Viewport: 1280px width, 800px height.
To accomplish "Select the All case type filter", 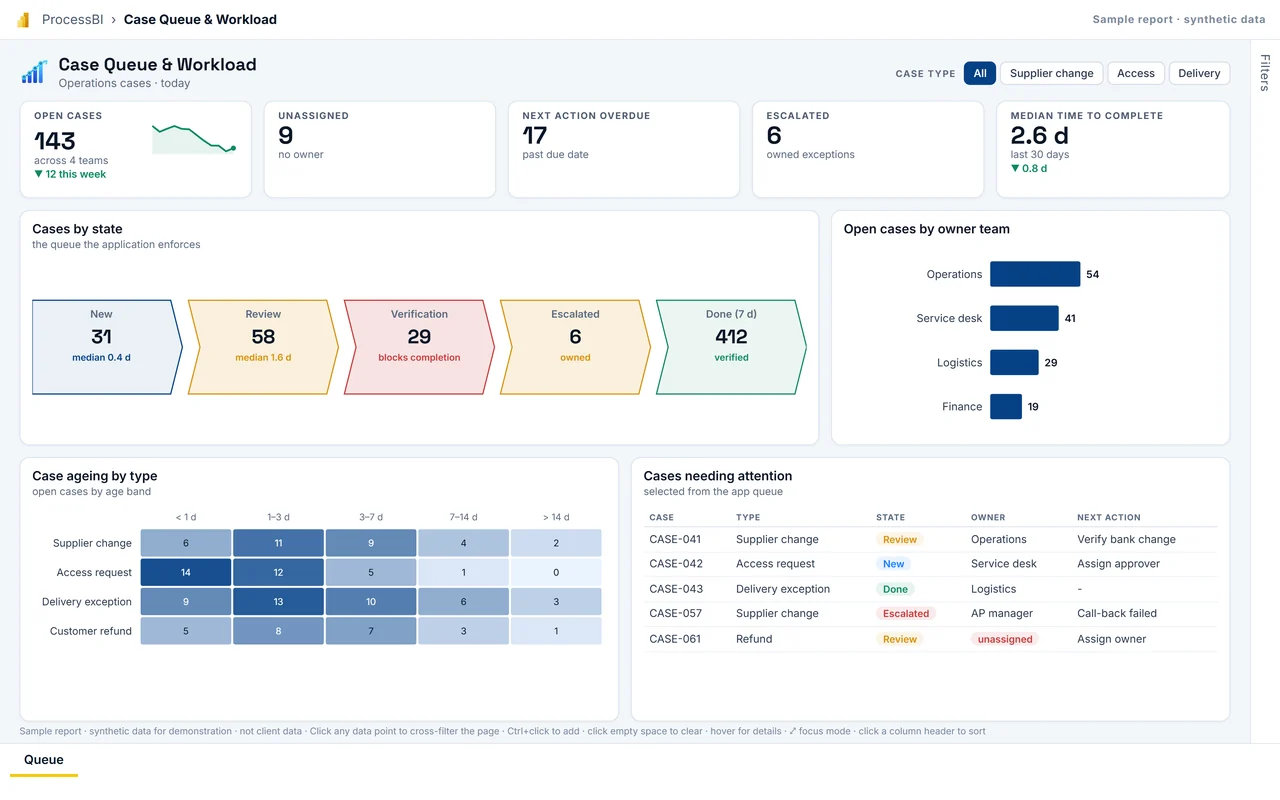I will 980,73.
